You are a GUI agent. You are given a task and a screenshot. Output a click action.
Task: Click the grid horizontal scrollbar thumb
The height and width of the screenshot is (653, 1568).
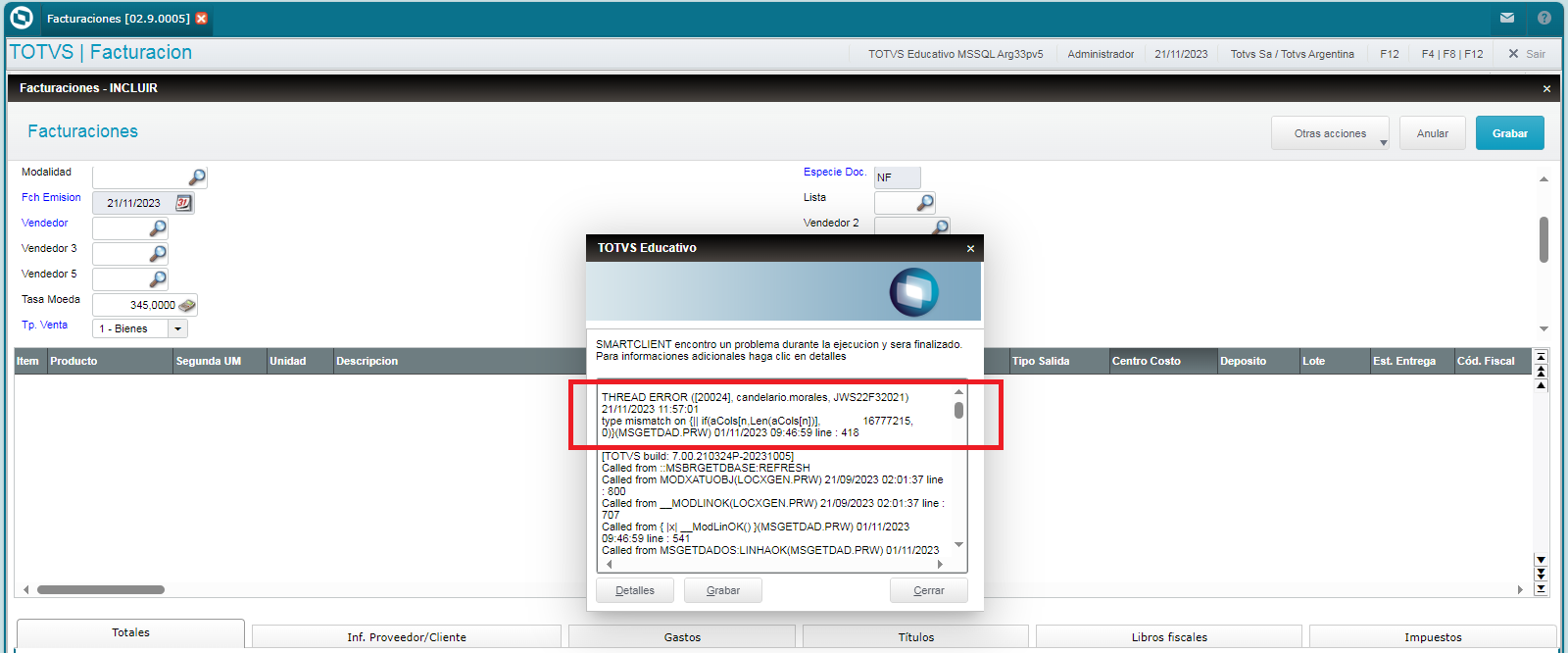[101, 590]
